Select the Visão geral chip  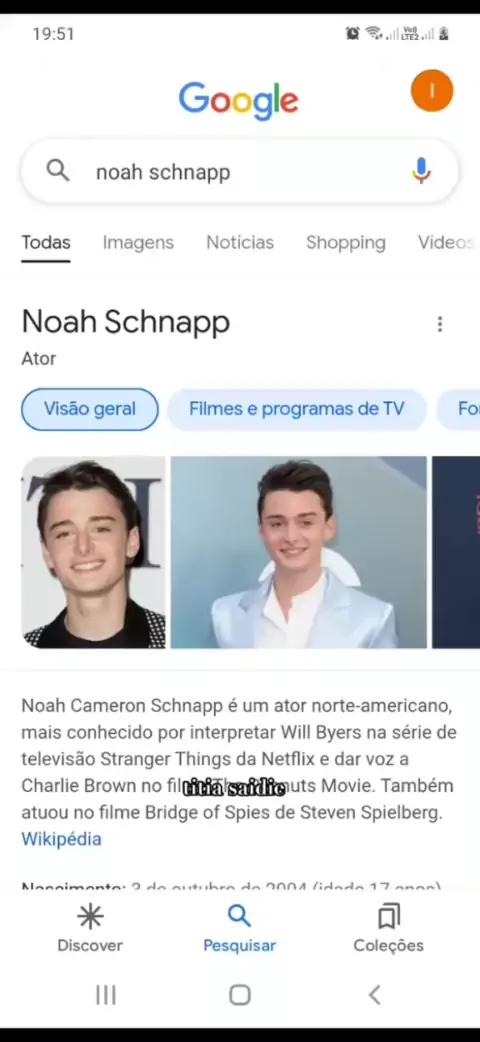pos(90,409)
